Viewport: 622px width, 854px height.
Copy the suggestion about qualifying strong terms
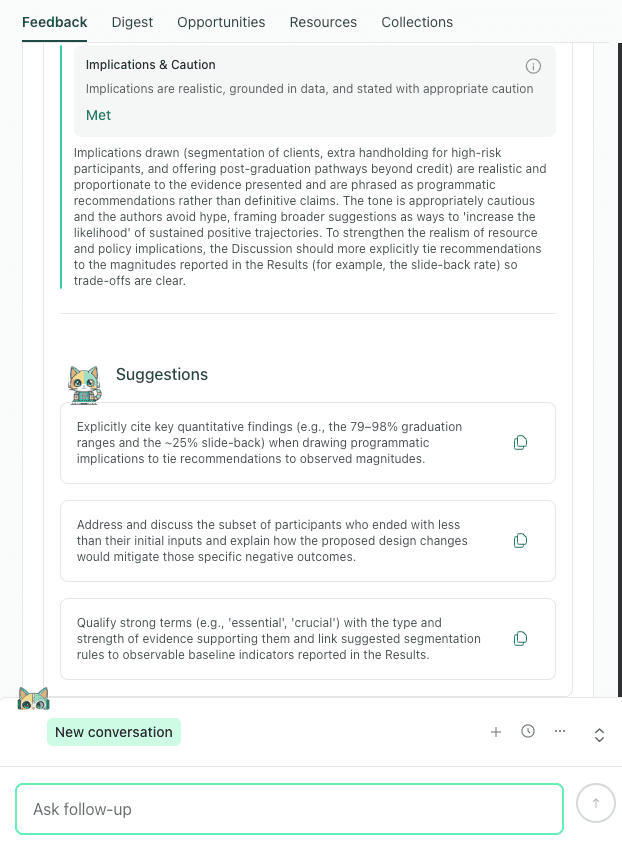[x=520, y=638]
